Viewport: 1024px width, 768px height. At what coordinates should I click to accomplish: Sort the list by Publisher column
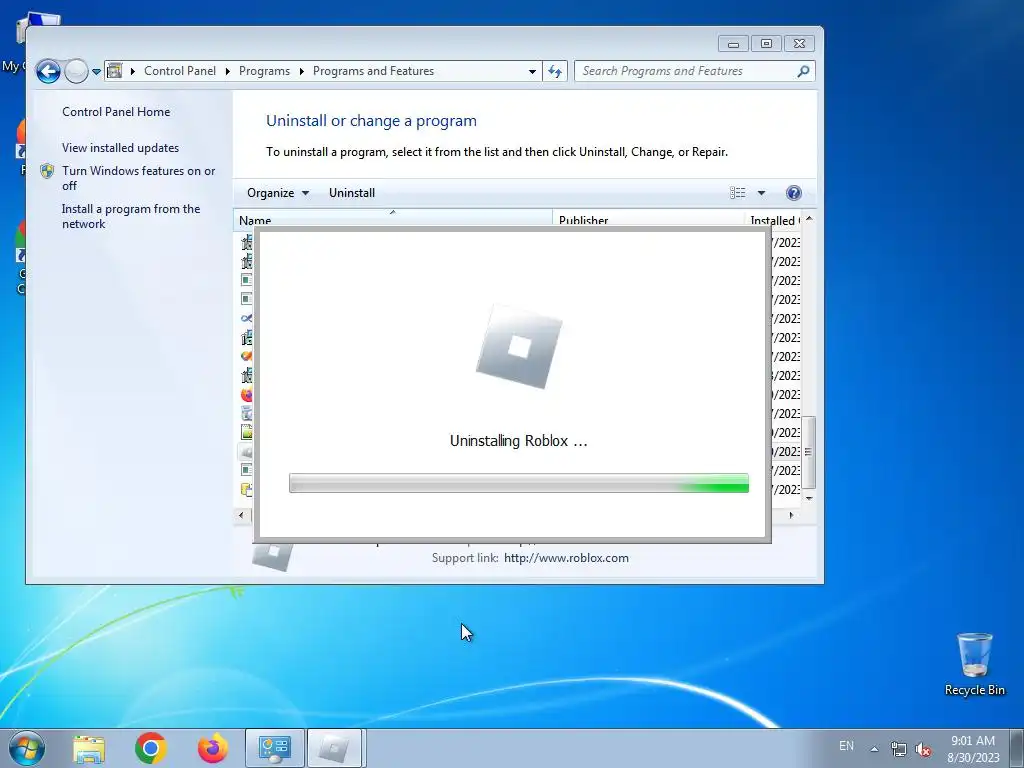click(x=648, y=219)
